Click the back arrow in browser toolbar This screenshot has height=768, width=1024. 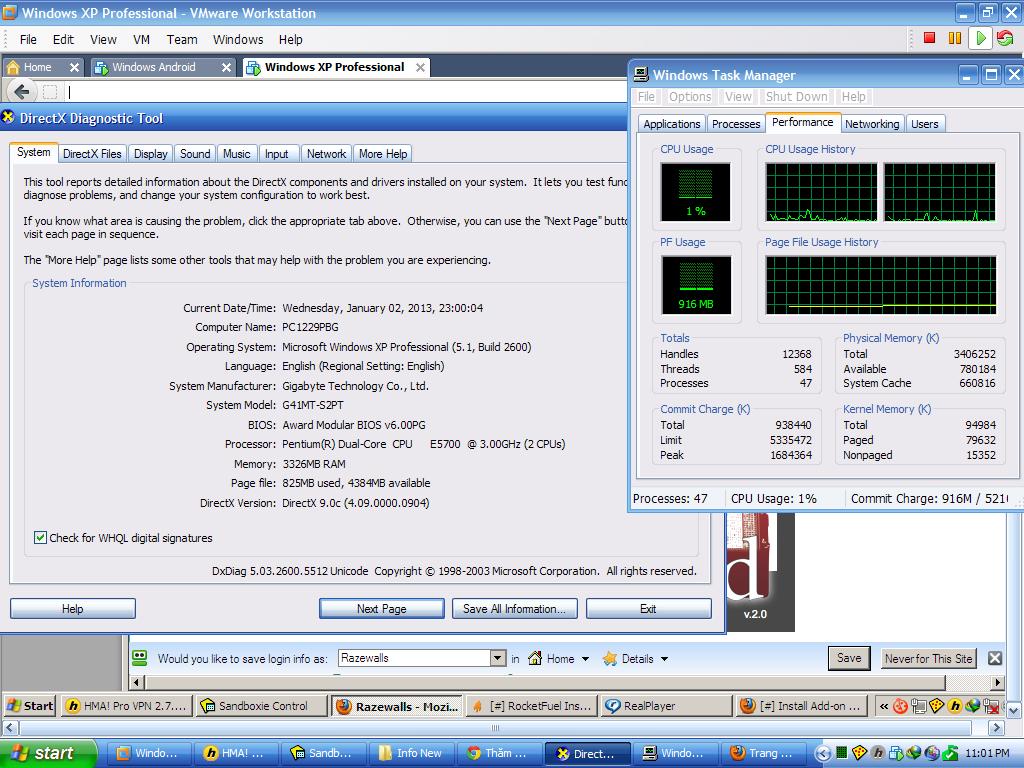(x=22, y=91)
